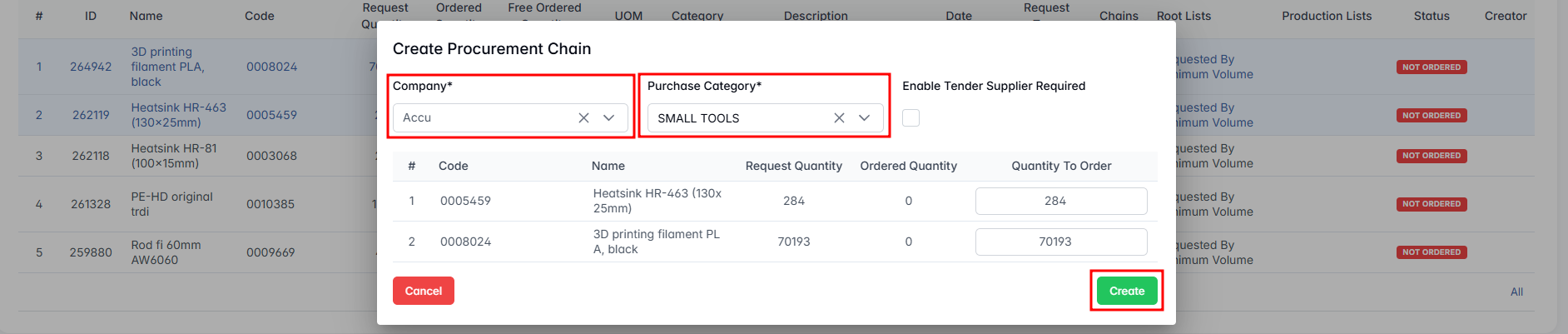This screenshot has height=334, width=1568.
Task: Open Heatsink HR-81 (100×15mm) item link
Action: click(173, 156)
